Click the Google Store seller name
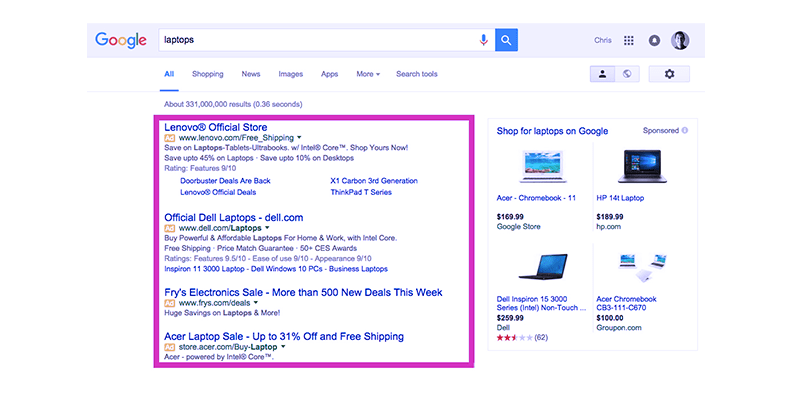 pyautogui.click(x=518, y=227)
